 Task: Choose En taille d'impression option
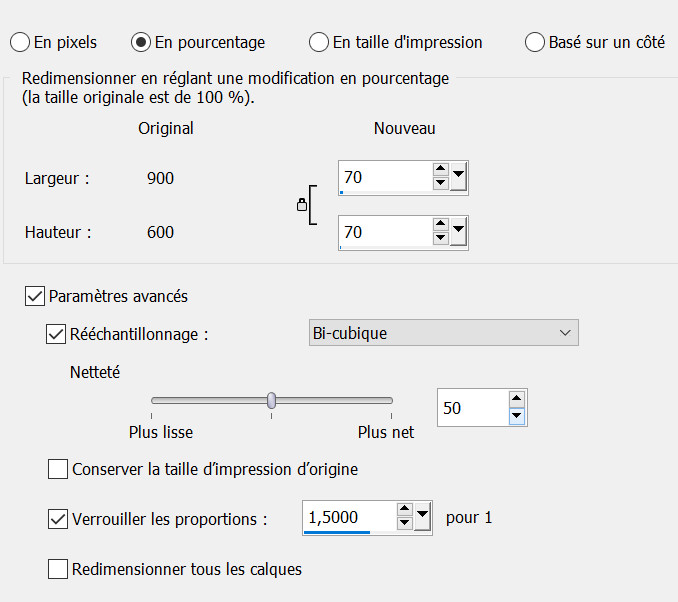coord(318,42)
